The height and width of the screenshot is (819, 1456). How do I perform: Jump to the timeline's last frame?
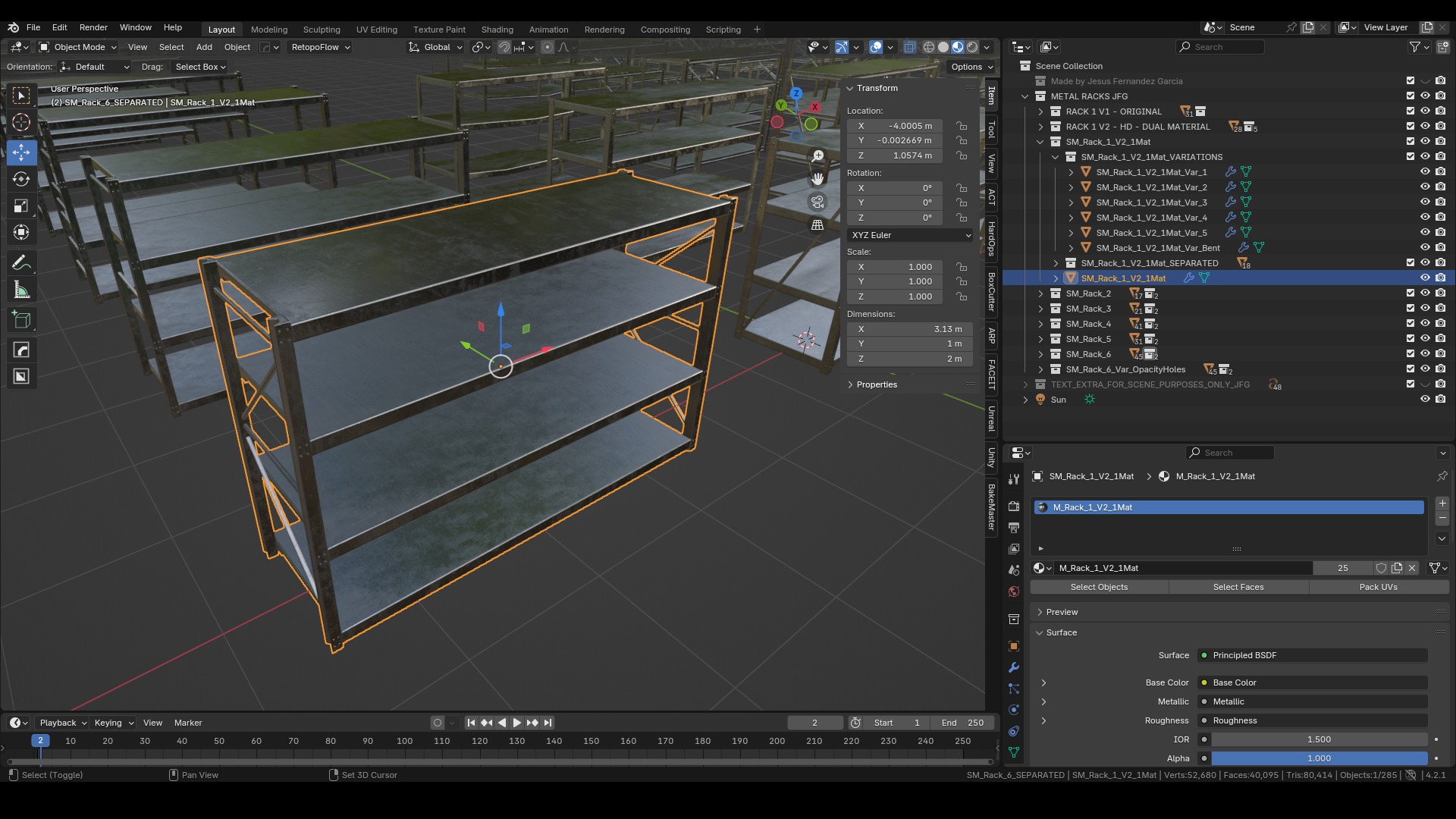pos(548,723)
